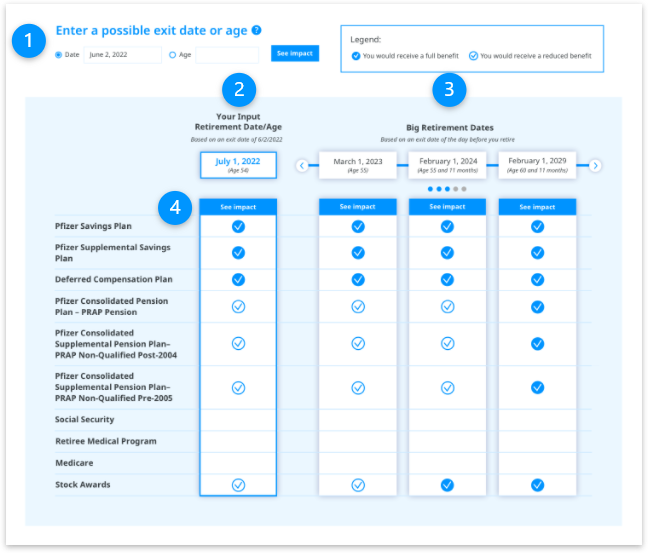Click the date input showing June 2, 2022
The width and height of the screenshot is (648, 553).
tap(122, 55)
